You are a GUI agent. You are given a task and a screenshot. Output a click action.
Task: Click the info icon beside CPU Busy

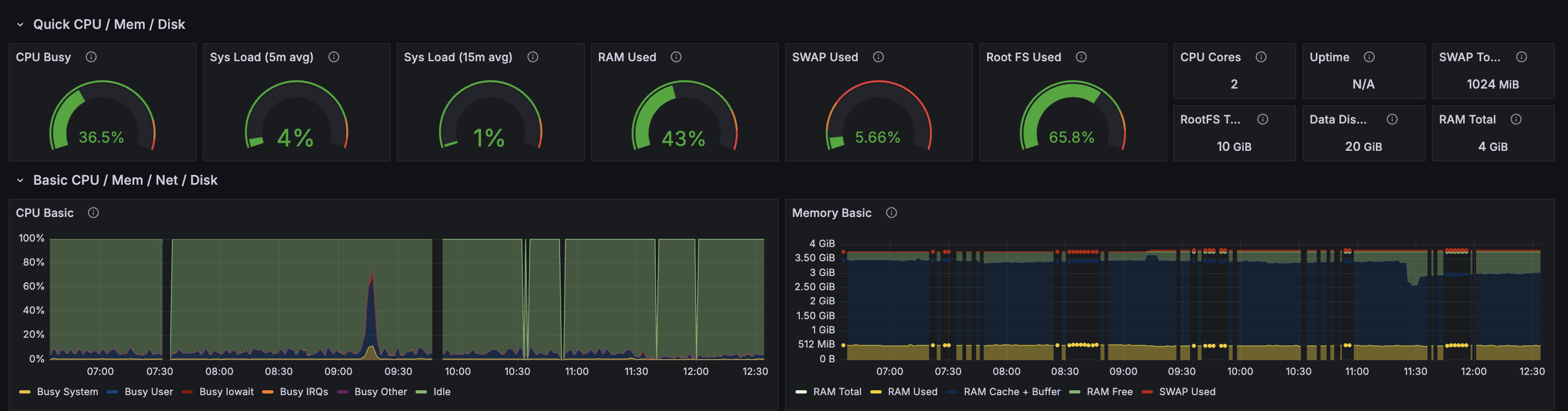[x=91, y=57]
